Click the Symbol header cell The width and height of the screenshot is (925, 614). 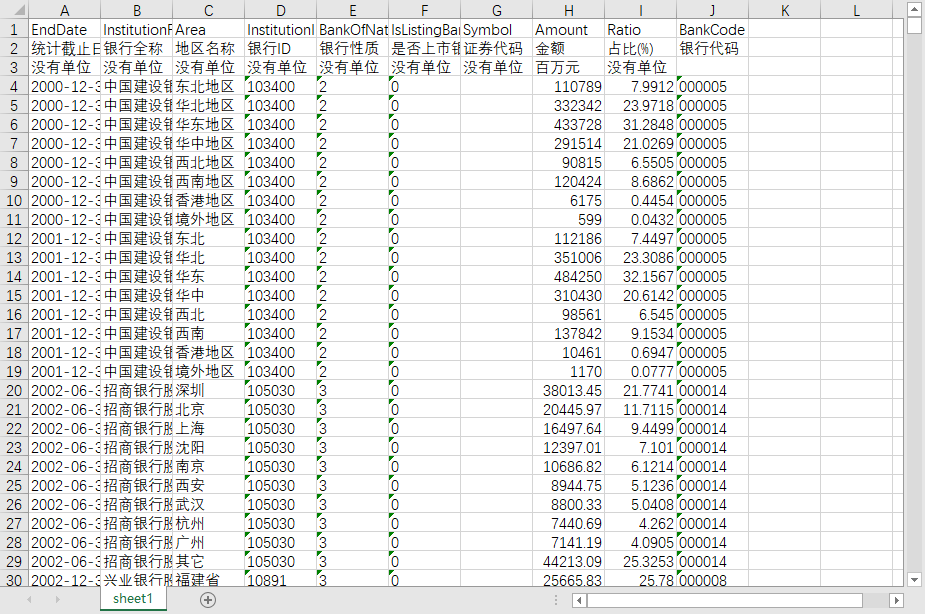pyautogui.click(x=497, y=29)
